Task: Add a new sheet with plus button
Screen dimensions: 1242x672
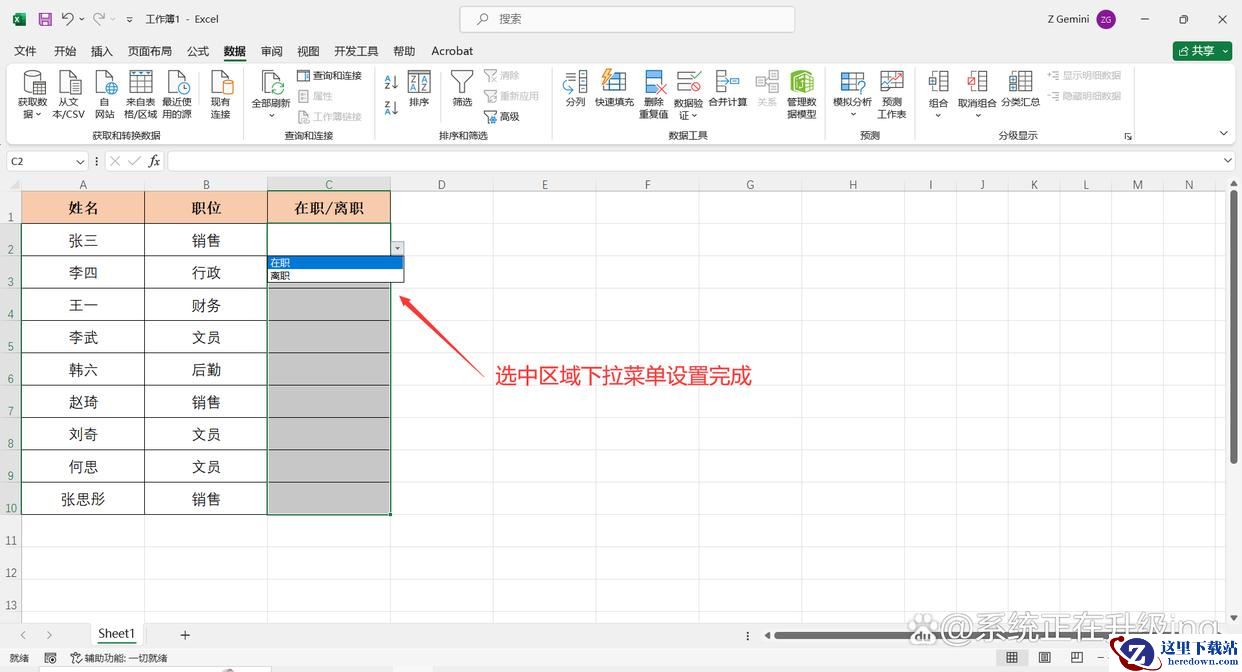Action: coord(185,635)
